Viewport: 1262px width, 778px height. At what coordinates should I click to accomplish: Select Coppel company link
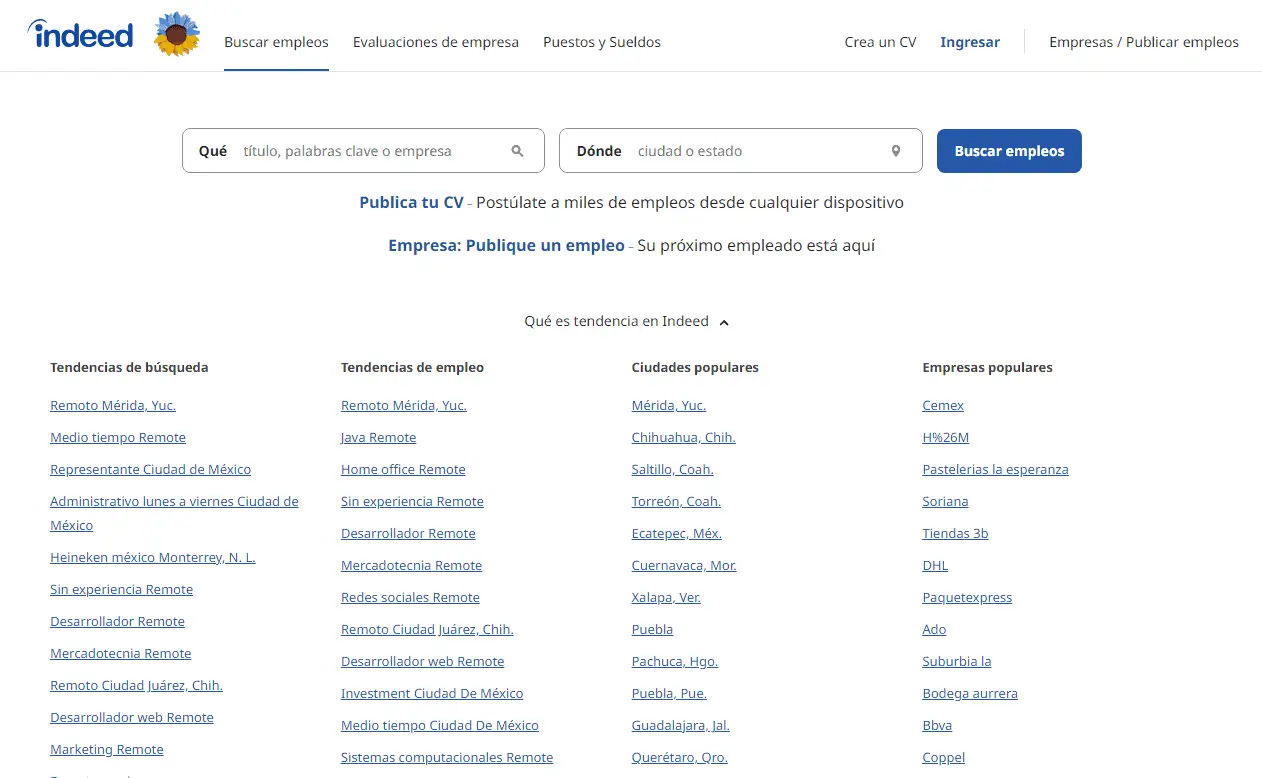click(x=944, y=757)
